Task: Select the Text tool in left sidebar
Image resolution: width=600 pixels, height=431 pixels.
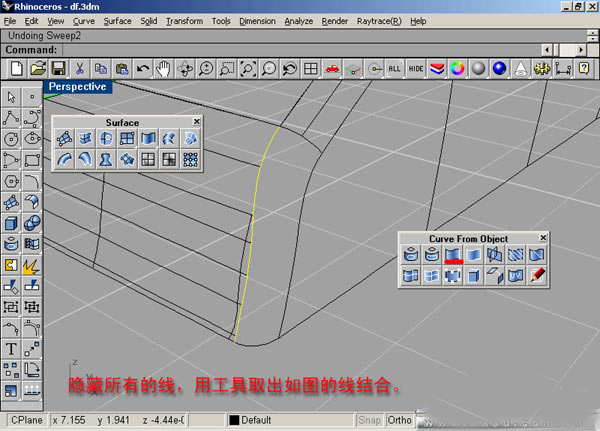Action: point(11,349)
